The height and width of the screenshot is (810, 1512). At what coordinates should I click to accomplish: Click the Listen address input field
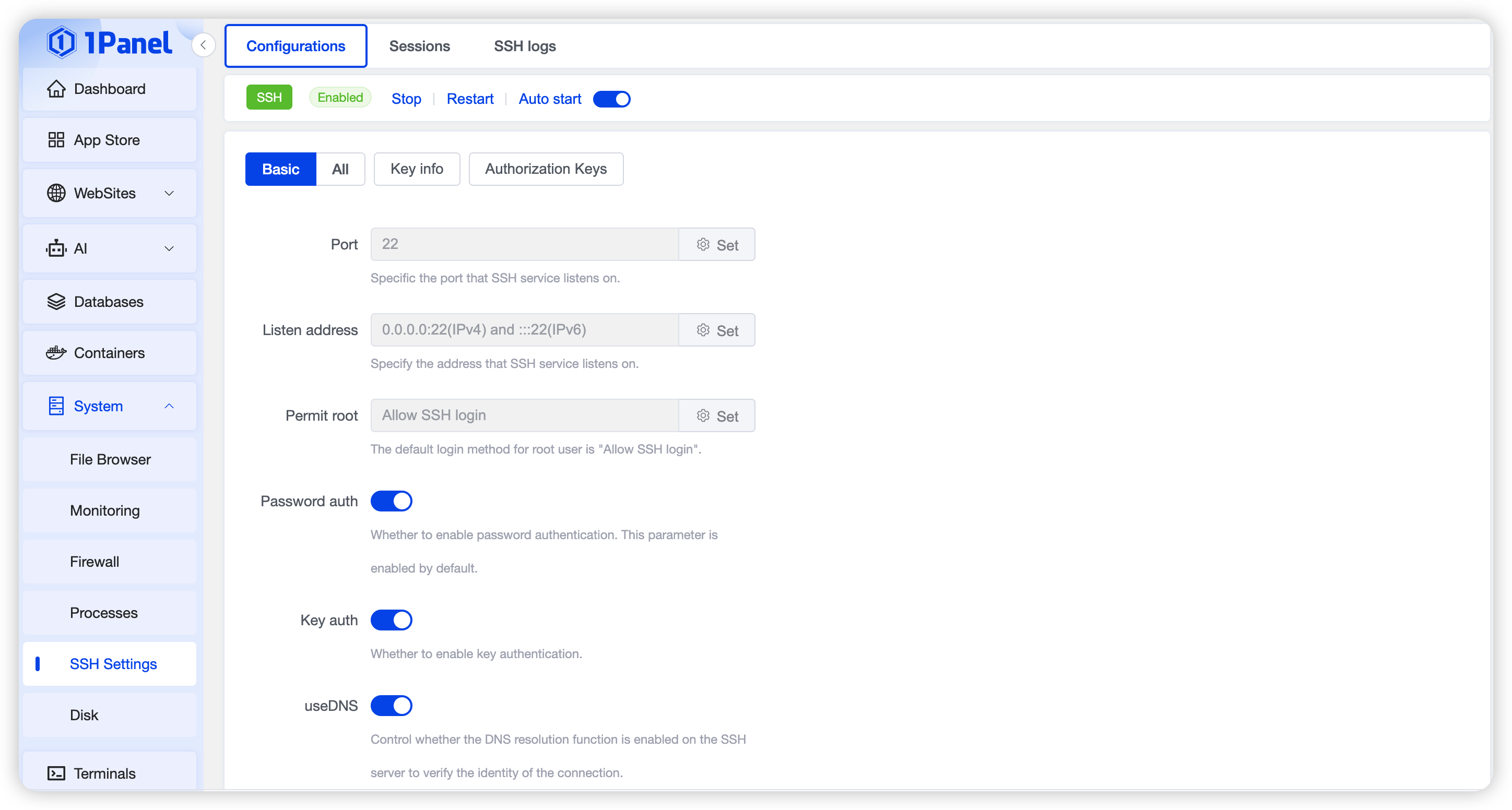click(524, 330)
